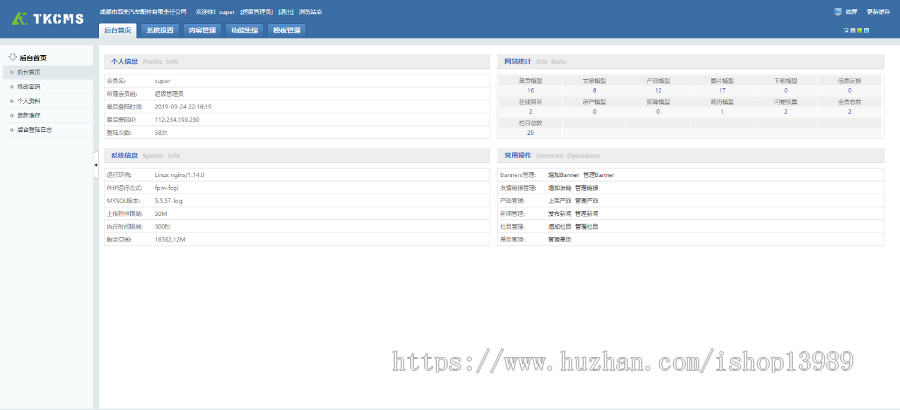The image size is (900, 410).
Task: Click the [超级管理员] link in header
Action: (x=258, y=11)
